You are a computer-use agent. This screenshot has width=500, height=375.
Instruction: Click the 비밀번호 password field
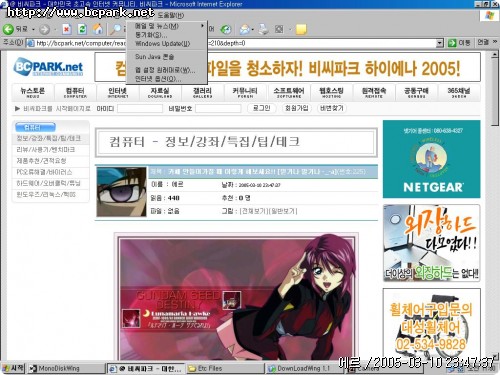click(218, 108)
